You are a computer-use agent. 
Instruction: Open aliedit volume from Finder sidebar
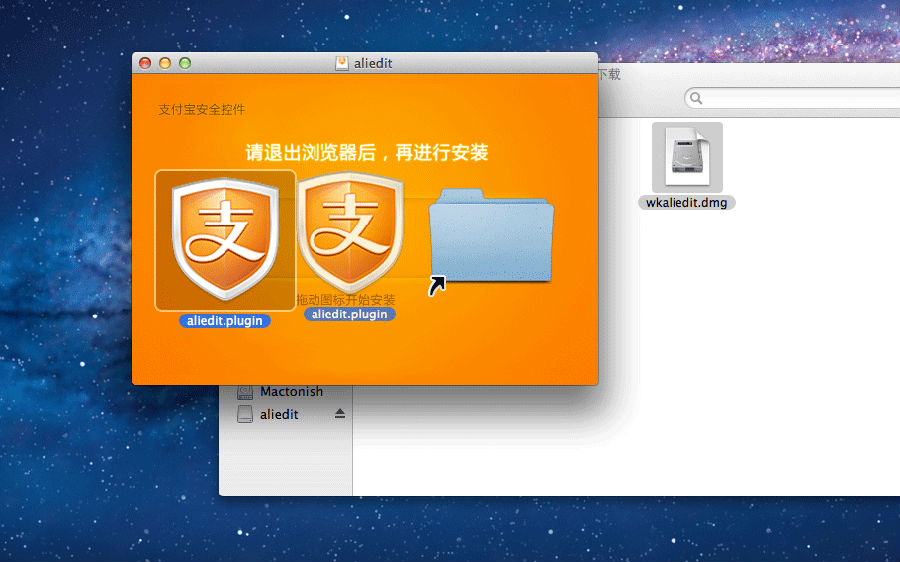pyautogui.click(x=279, y=414)
